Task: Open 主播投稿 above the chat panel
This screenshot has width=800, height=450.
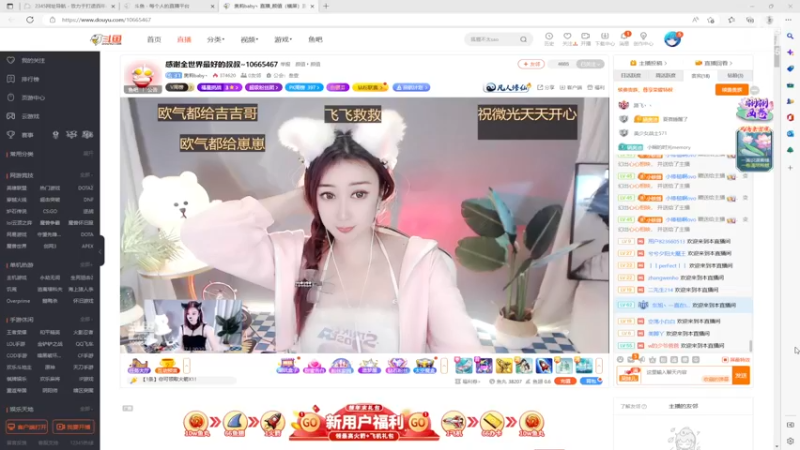Action: click(x=649, y=63)
